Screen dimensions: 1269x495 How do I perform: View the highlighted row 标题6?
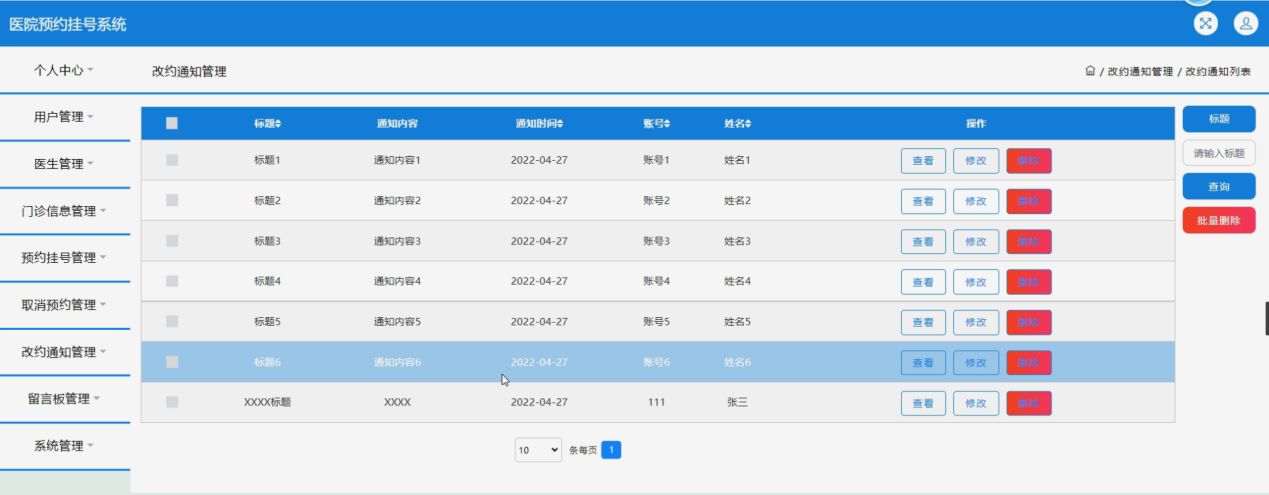[x=923, y=363]
